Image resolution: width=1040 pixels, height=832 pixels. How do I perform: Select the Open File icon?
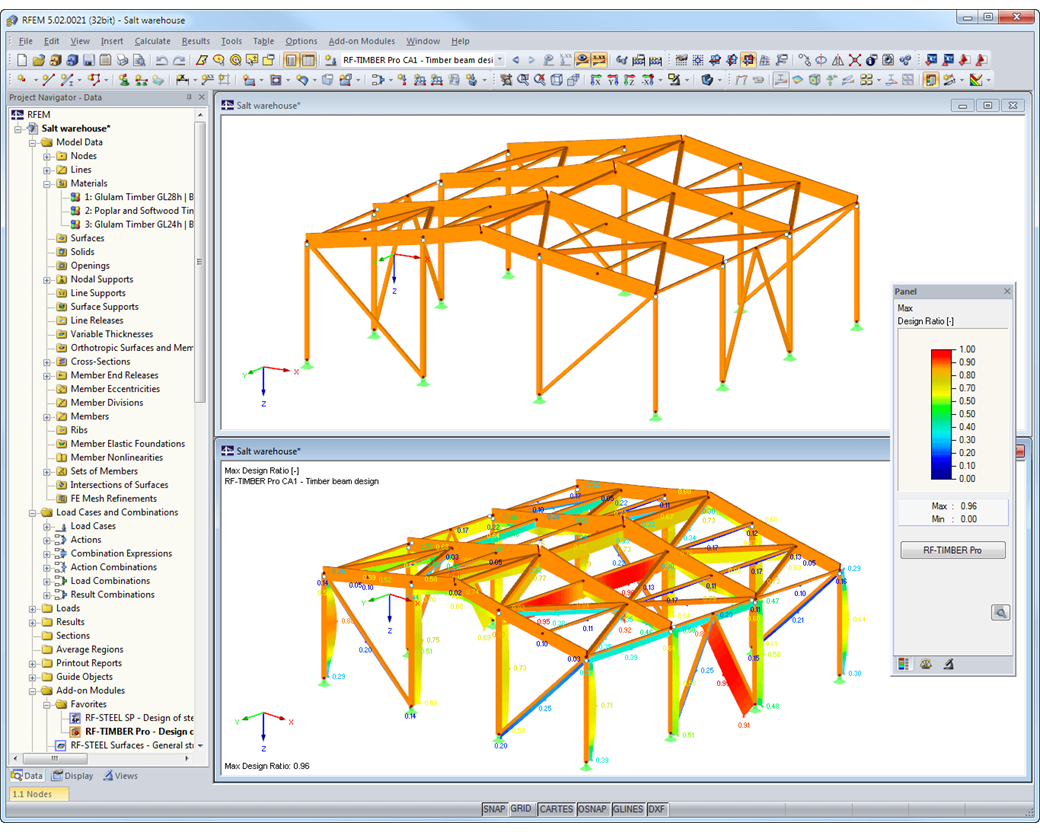(37, 60)
